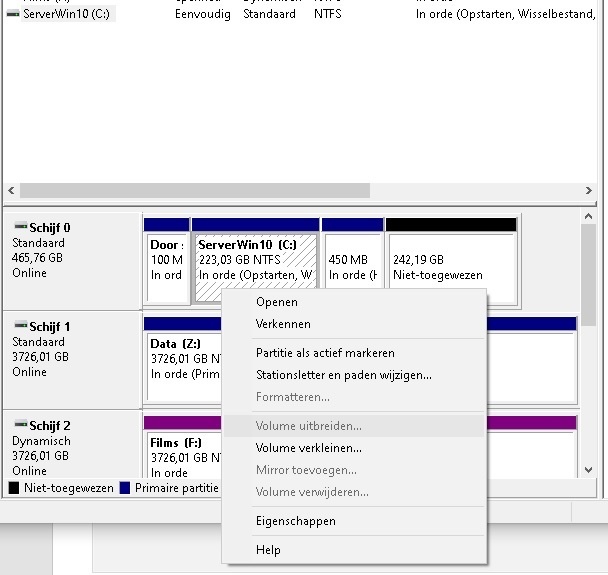The width and height of the screenshot is (608, 575).
Task: Click 'Standaard' cell in ServerWin10 list row
Action: 269,14
